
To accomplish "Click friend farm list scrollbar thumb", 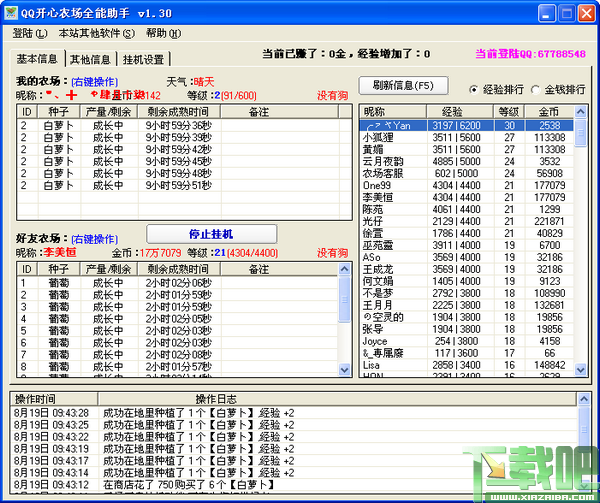I will (x=344, y=299).
